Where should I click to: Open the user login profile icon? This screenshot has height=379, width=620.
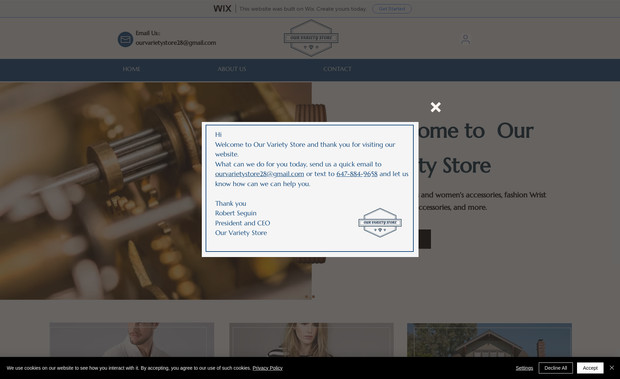465,39
